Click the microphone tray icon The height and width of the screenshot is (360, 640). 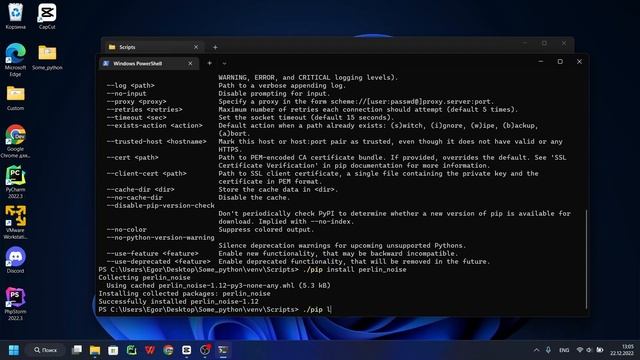pos(548,350)
